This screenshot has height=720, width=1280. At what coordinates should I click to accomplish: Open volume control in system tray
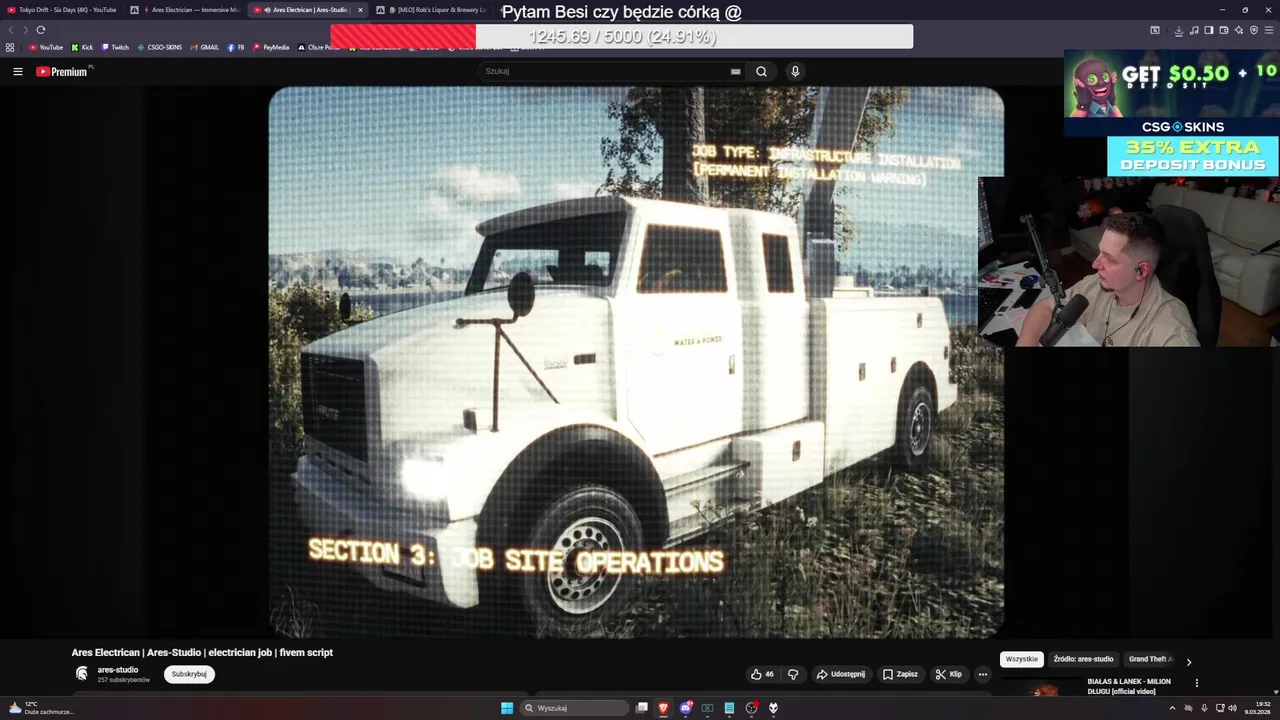pyautogui.click(x=1232, y=708)
